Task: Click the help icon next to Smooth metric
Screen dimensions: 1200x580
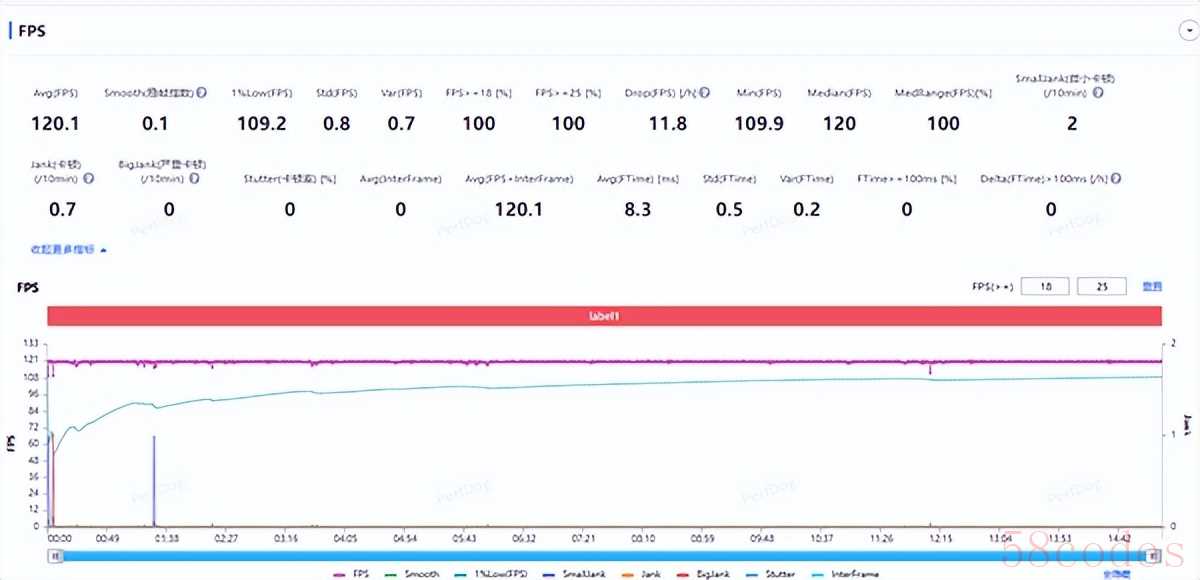Action: pyautogui.click(x=202, y=93)
